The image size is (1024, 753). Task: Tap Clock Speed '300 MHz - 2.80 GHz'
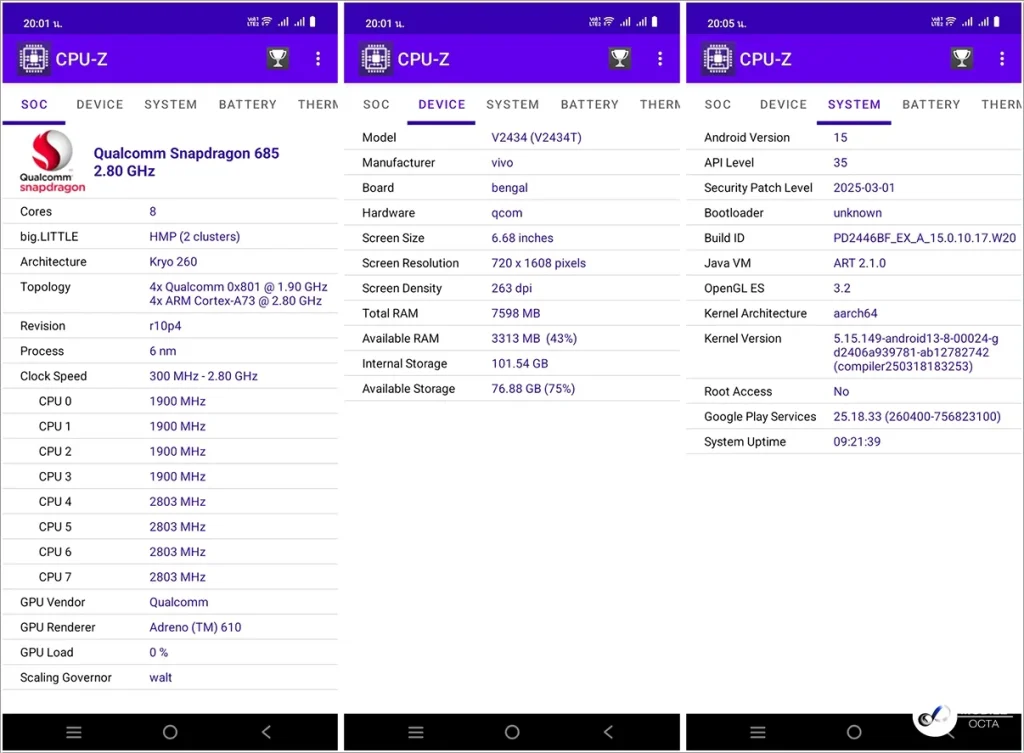click(x=203, y=376)
